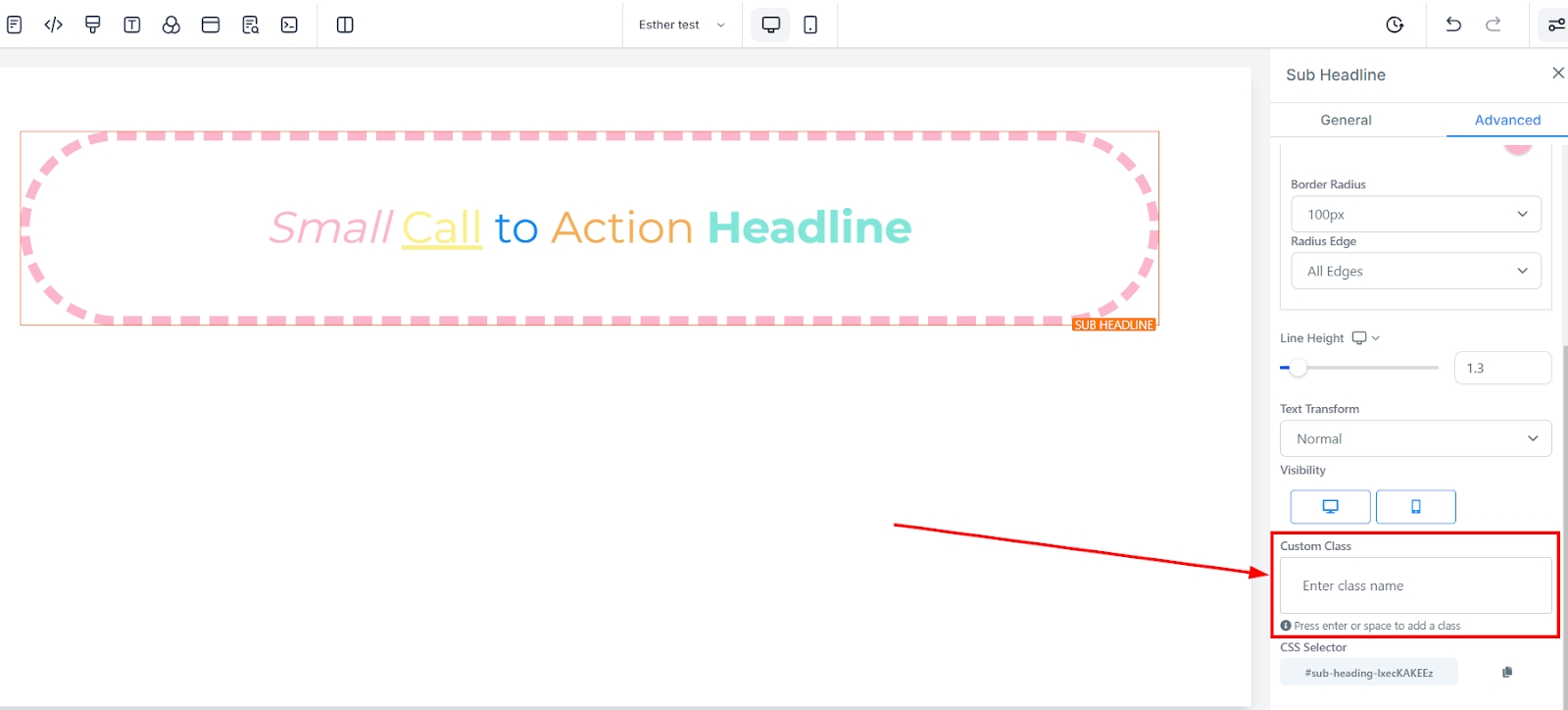The width and height of the screenshot is (1568, 710).
Task: Select the Advanced tab
Action: click(1507, 120)
